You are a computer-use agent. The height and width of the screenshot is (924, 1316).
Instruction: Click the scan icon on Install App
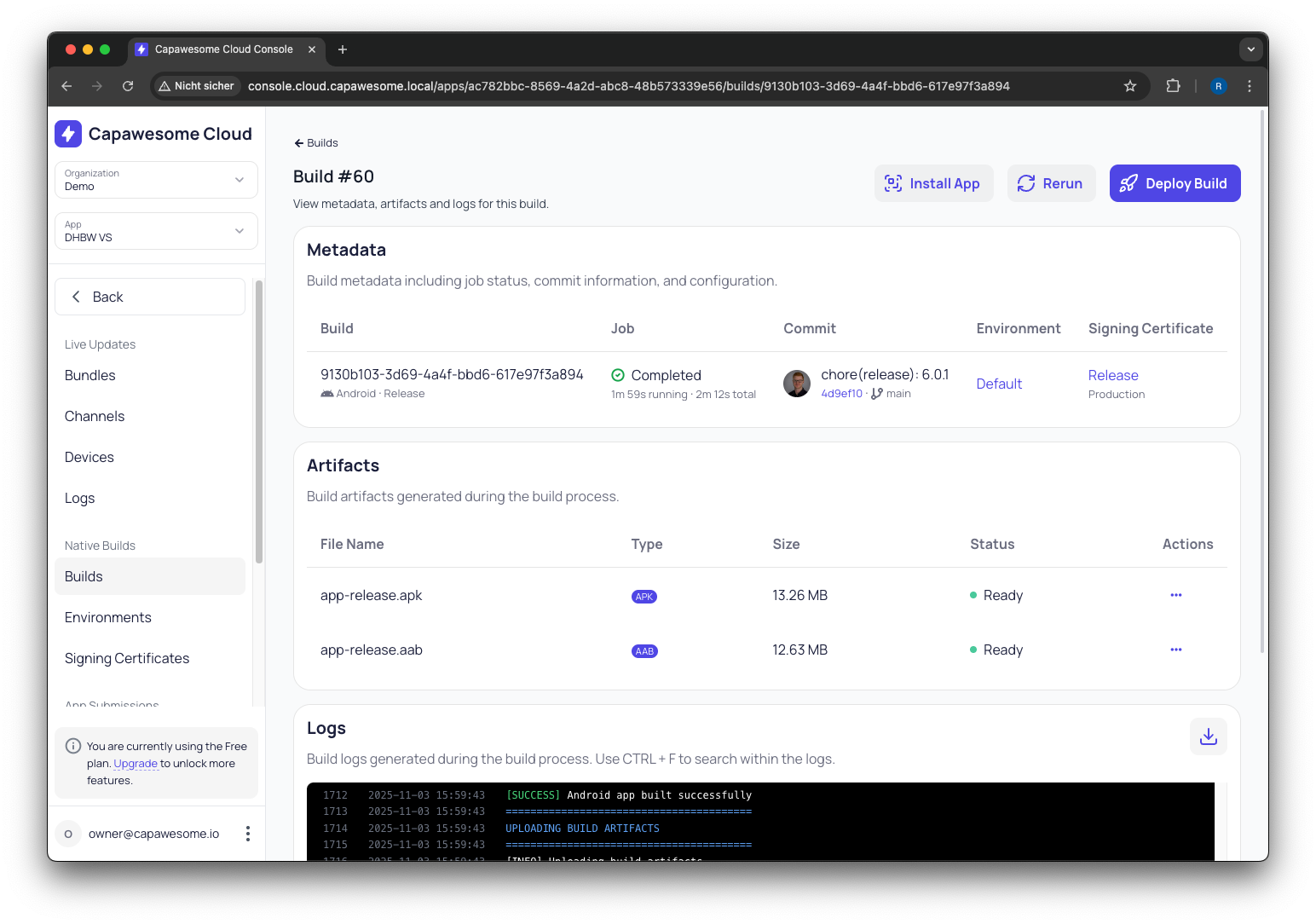coord(892,183)
